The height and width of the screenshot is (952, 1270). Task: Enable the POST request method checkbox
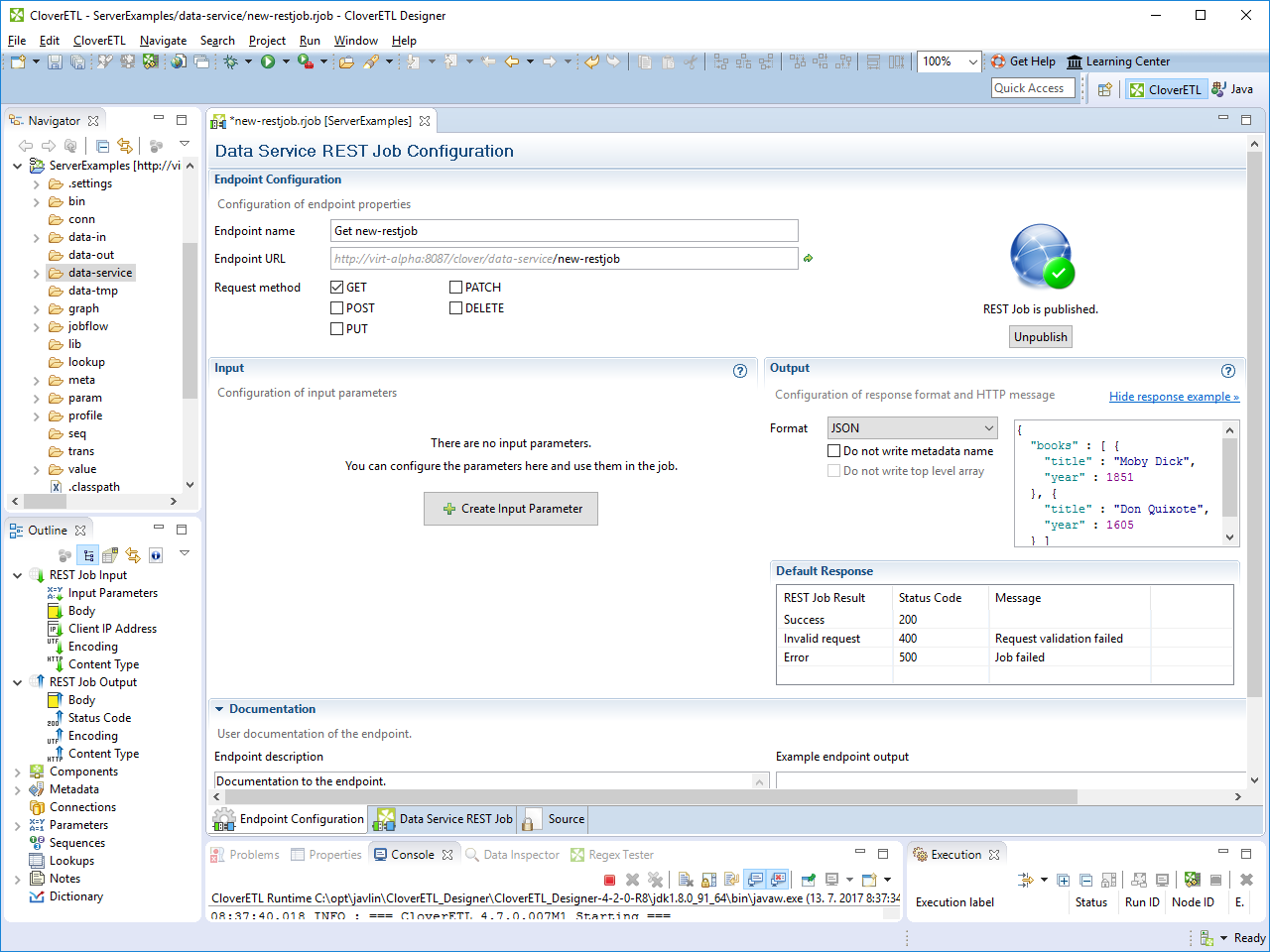pyautogui.click(x=337, y=308)
